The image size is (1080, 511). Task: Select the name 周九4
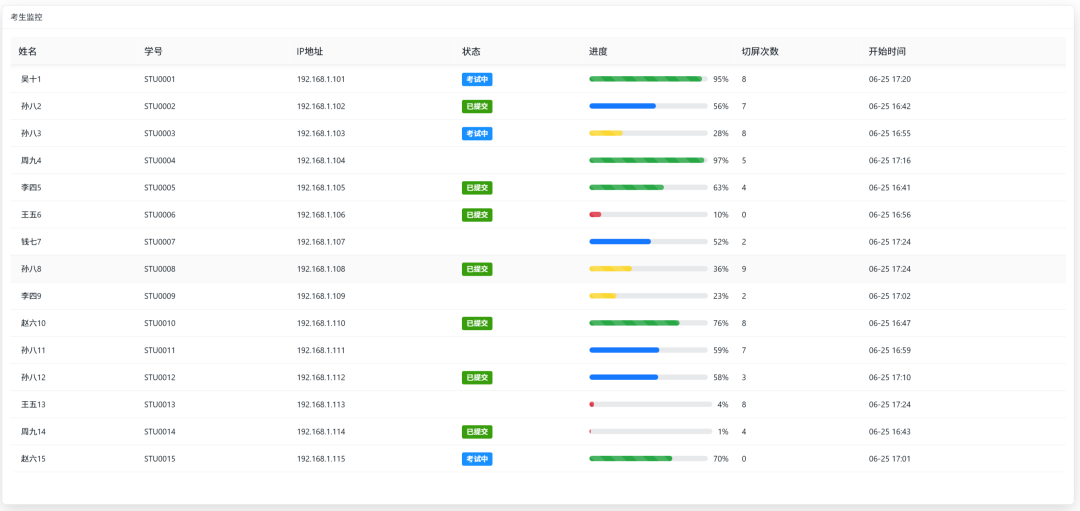[31, 160]
